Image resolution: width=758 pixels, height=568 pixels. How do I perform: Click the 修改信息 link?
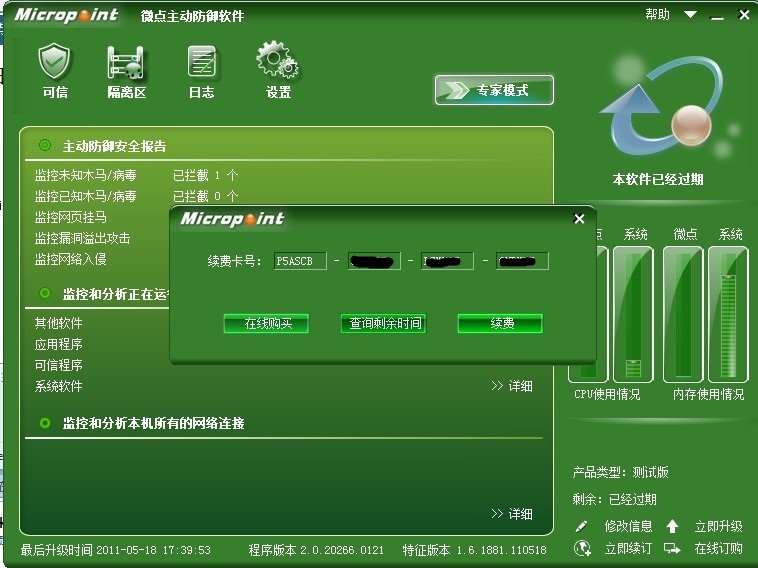coord(628,526)
